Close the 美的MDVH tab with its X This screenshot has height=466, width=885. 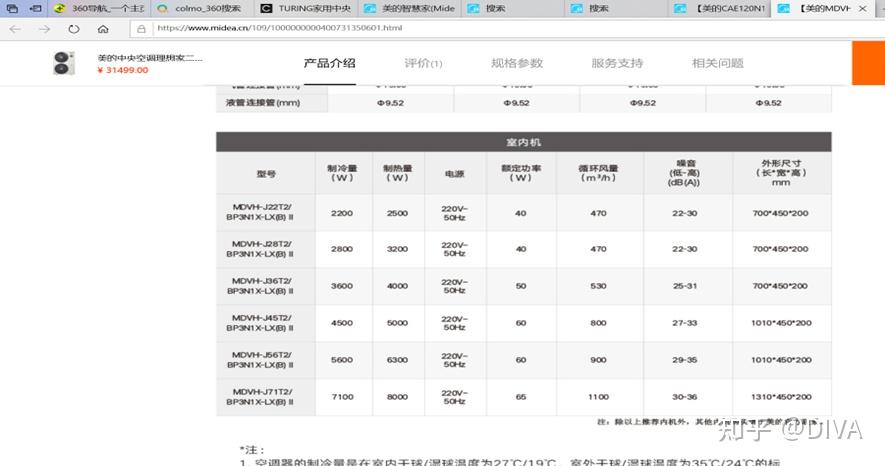coord(862,8)
